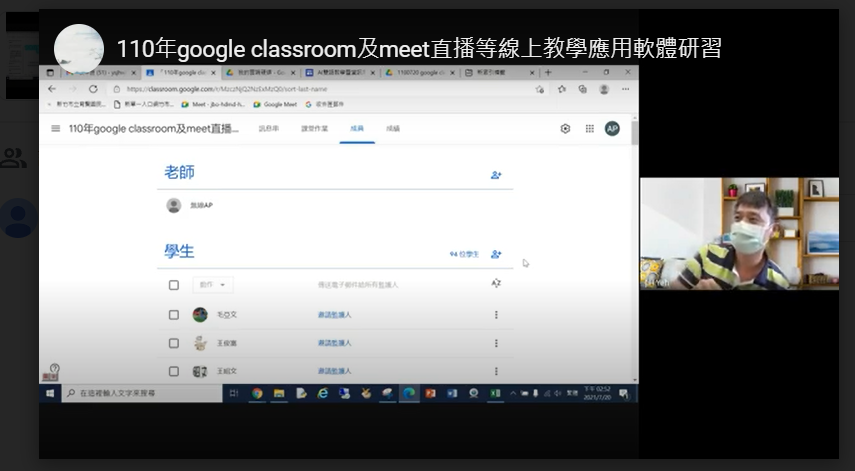Invite a teacher with the 老師 add-person icon

(x=496, y=175)
